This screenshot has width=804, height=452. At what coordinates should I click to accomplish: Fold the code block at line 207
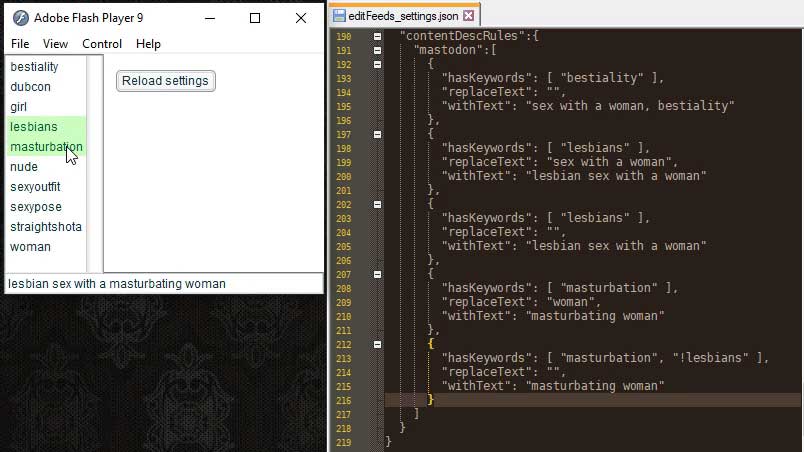click(x=377, y=273)
